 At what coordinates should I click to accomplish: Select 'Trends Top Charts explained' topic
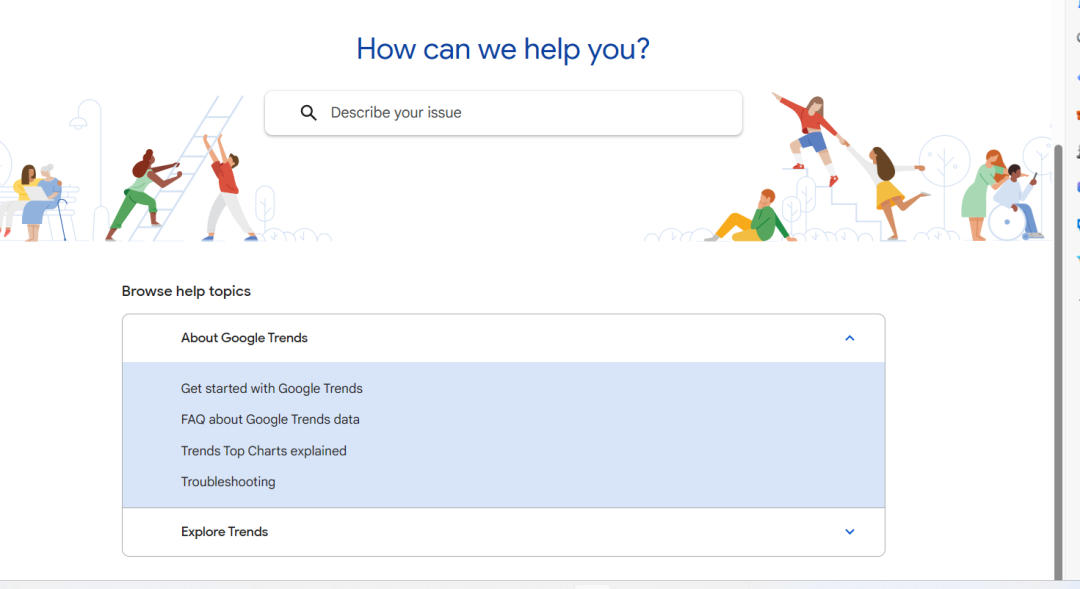pyautogui.click(x=263, y=451)
